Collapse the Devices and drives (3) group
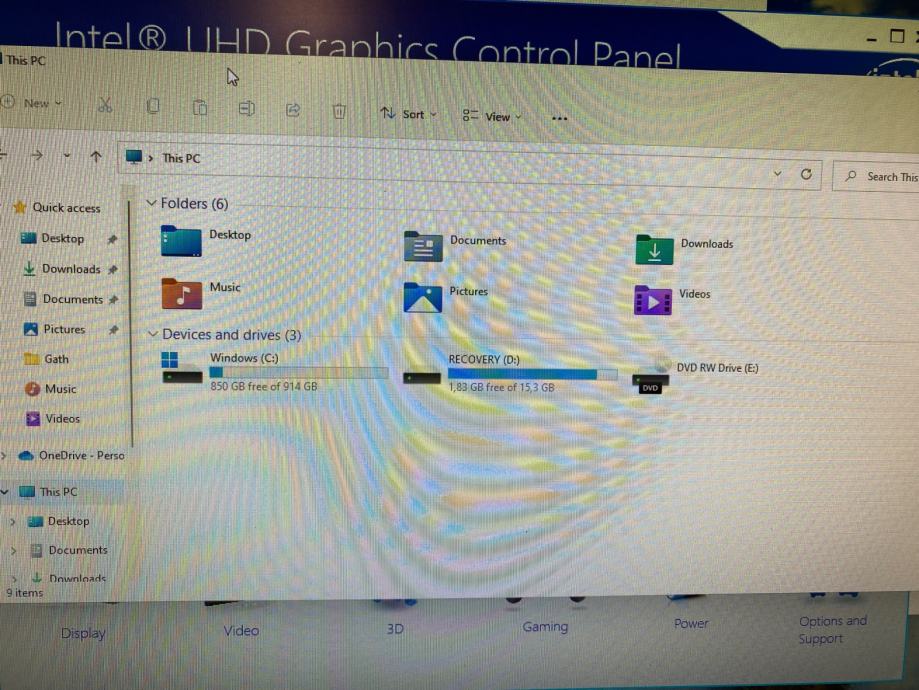Image resolution: width=919 pixels, height=690 pixels. (x=152, y=334)
